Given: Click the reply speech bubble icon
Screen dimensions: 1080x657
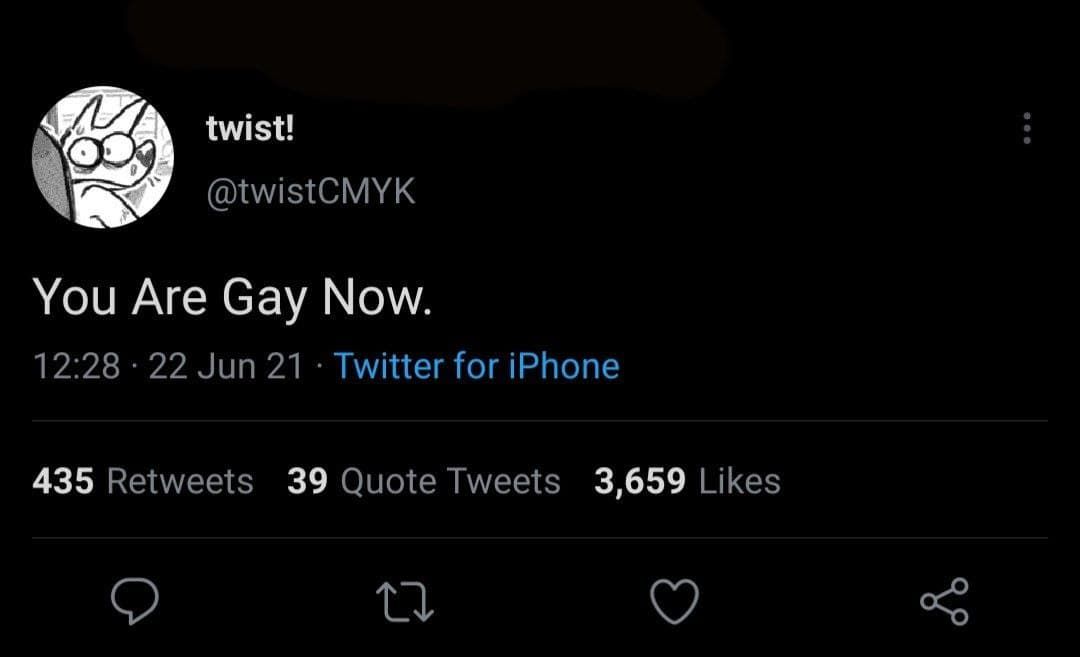Looking at the screenshot, I should [x=135, y=601].
